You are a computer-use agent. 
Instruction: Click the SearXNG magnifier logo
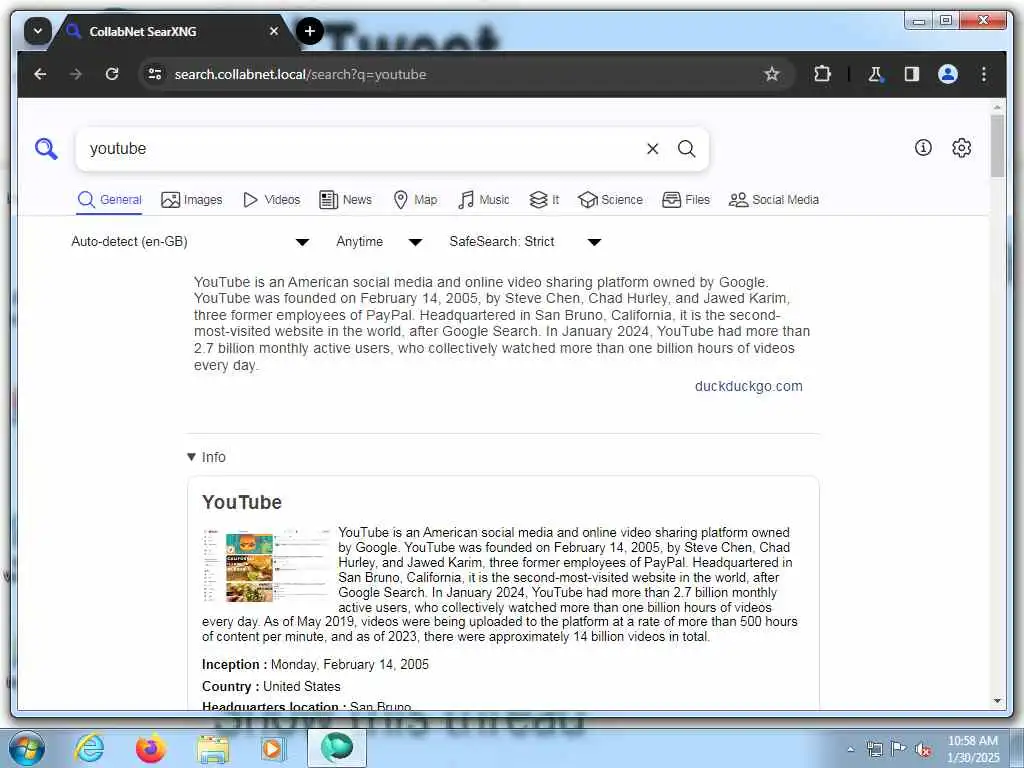46,149
